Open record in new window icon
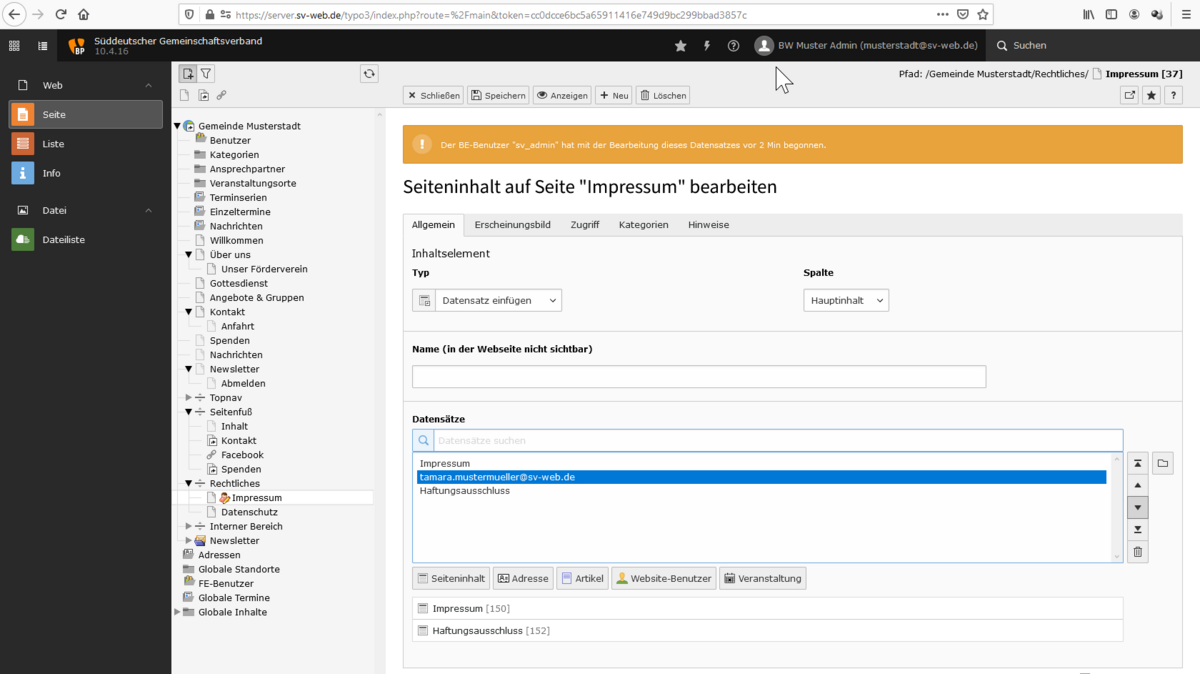Image resolution: width=1200 pixels, height=674 pixels. [1130, 96]
